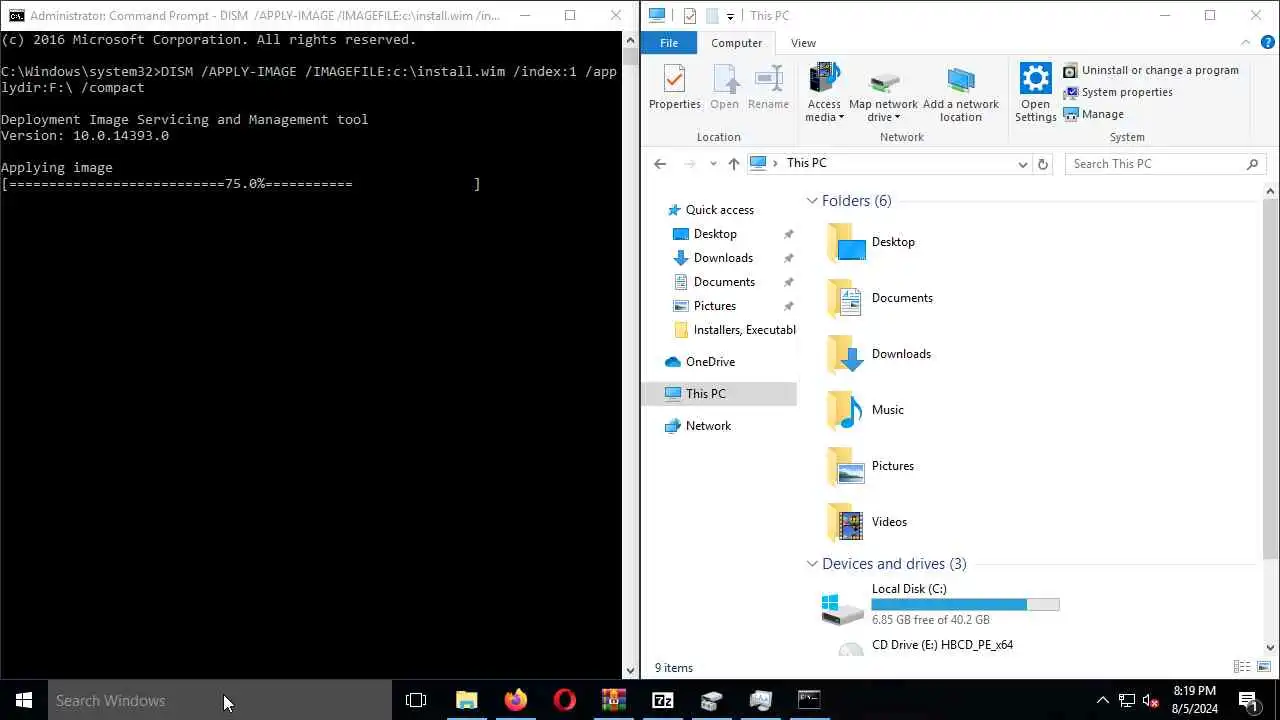Refresh the This PC view
Viewport: 1280px width, 720px height.
tap(1043, 164)
